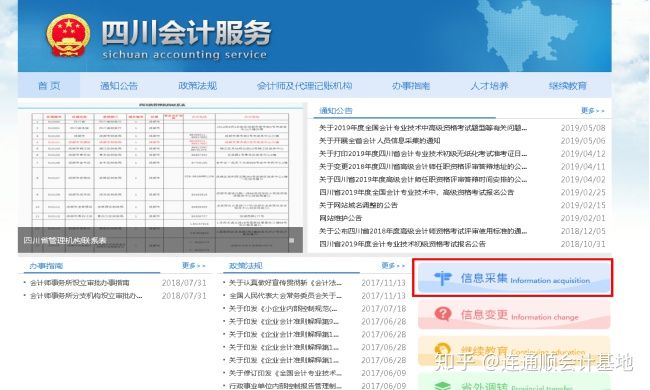Open notice 关于打印2019年度四川省会计专业技术初级无纸化考试准考证

(423, 153)
